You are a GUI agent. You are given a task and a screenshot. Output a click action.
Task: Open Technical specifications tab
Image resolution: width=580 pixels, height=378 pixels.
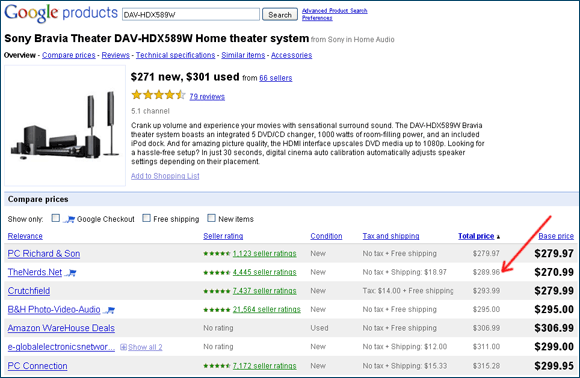click(175, 55)
